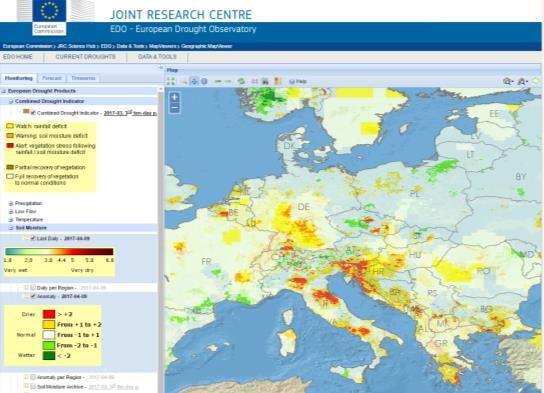Click the full extent icon in map toolbar
Screen dimensions: 544x393
click(x=171, y=82)
